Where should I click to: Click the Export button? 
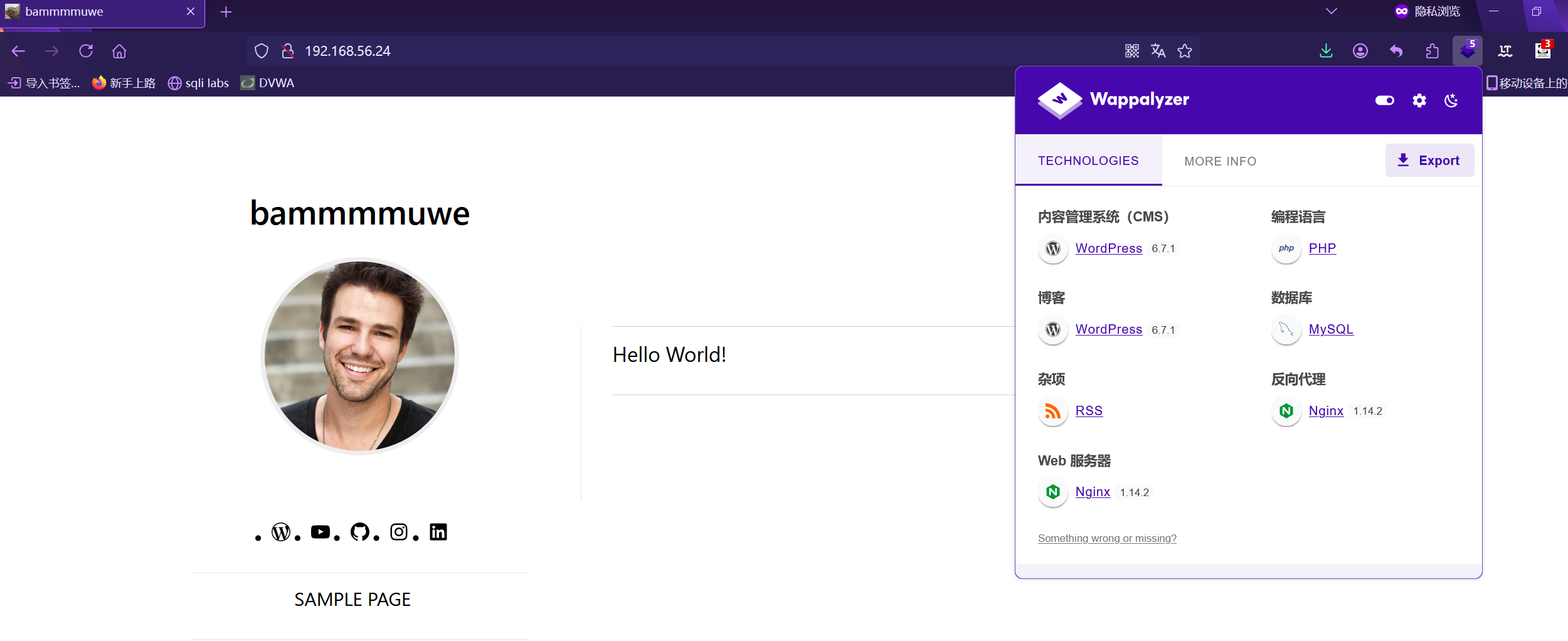click(x=1429, y=161)
